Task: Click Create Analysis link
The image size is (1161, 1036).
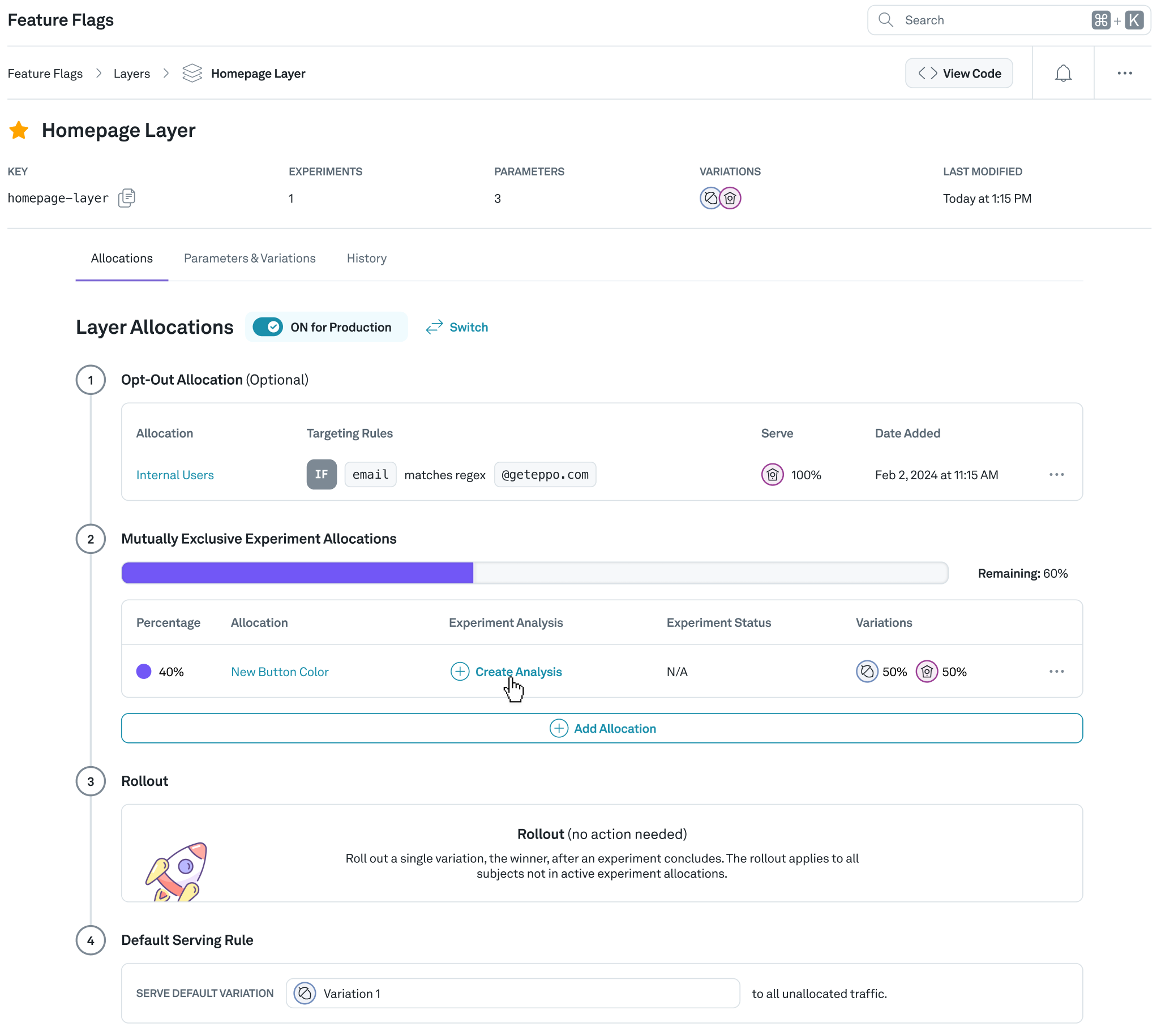Action: [x=517, y=672]
